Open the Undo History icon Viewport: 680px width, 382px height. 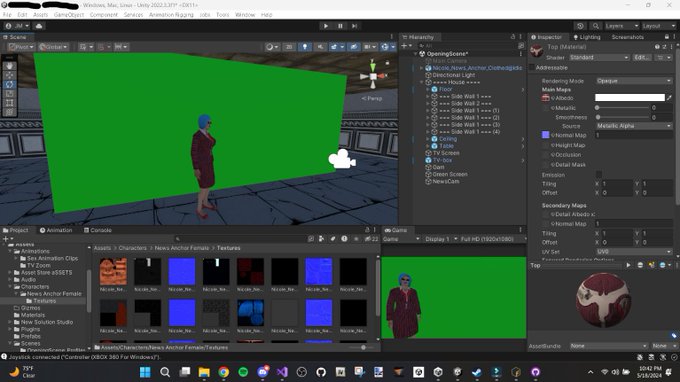580,26
